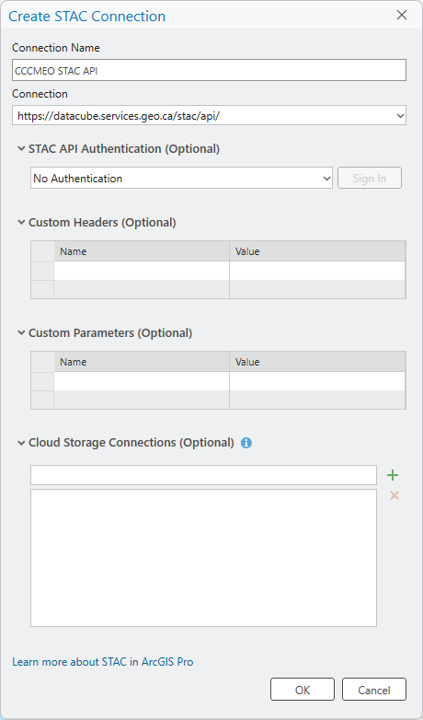Select first row header in Custom Parameters table
Screen dimensions: 423x720
42,381
